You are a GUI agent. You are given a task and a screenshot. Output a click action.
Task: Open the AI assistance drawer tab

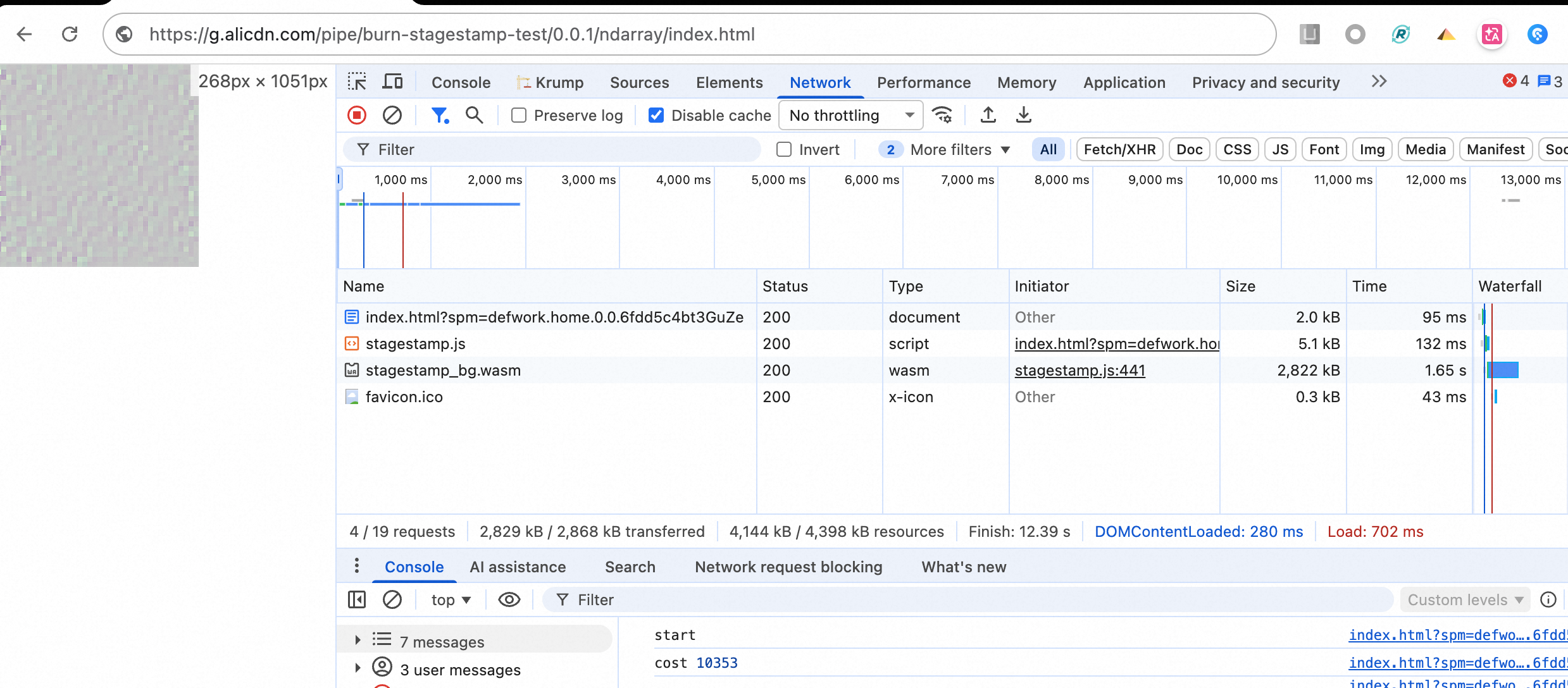(517, 567)
